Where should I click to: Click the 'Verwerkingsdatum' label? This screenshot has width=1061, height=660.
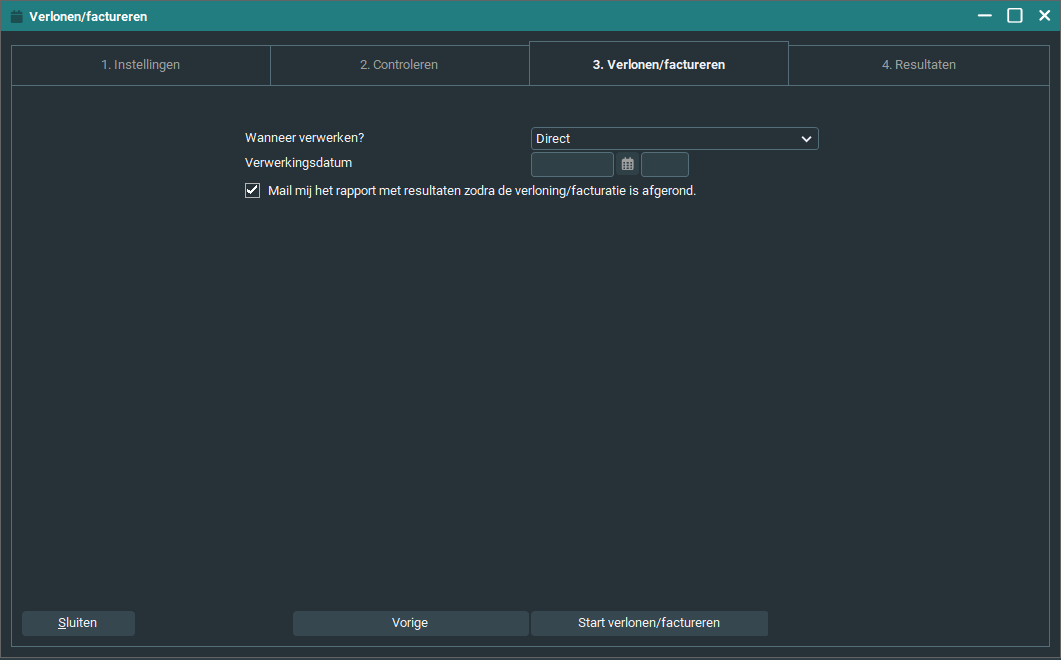pyautogui.click(x=298, y=162)
